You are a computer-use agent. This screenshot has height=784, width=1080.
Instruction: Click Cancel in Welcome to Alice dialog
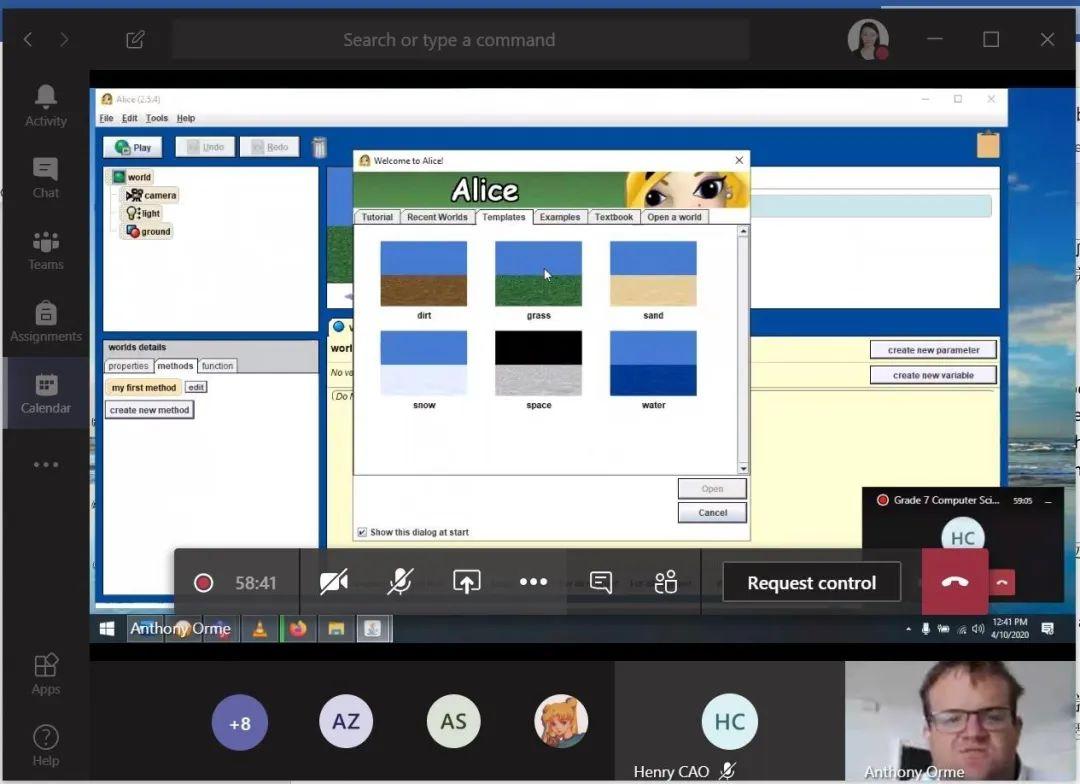[x=712, y=513]
